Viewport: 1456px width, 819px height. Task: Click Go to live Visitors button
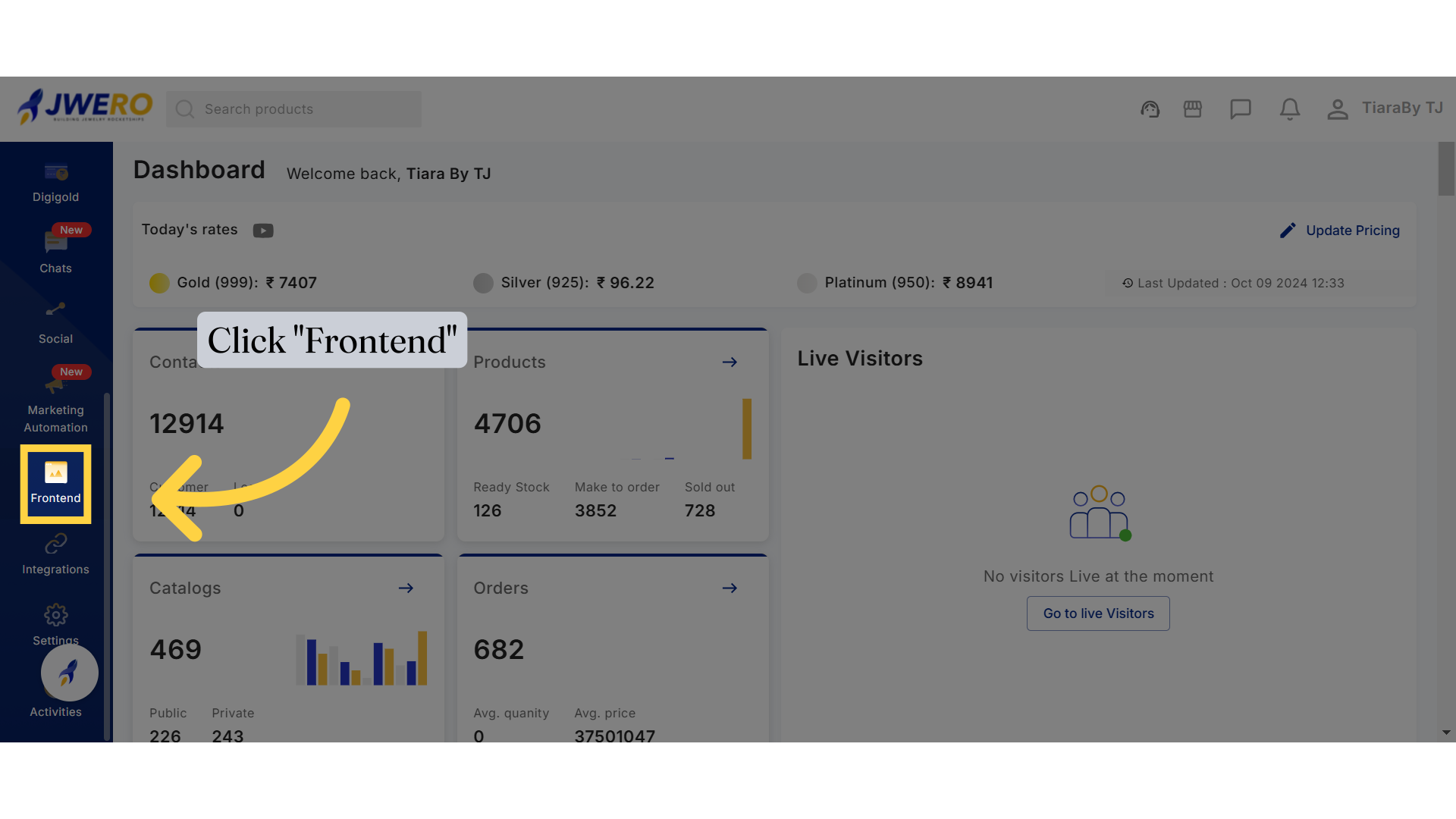coord(1098,613)
